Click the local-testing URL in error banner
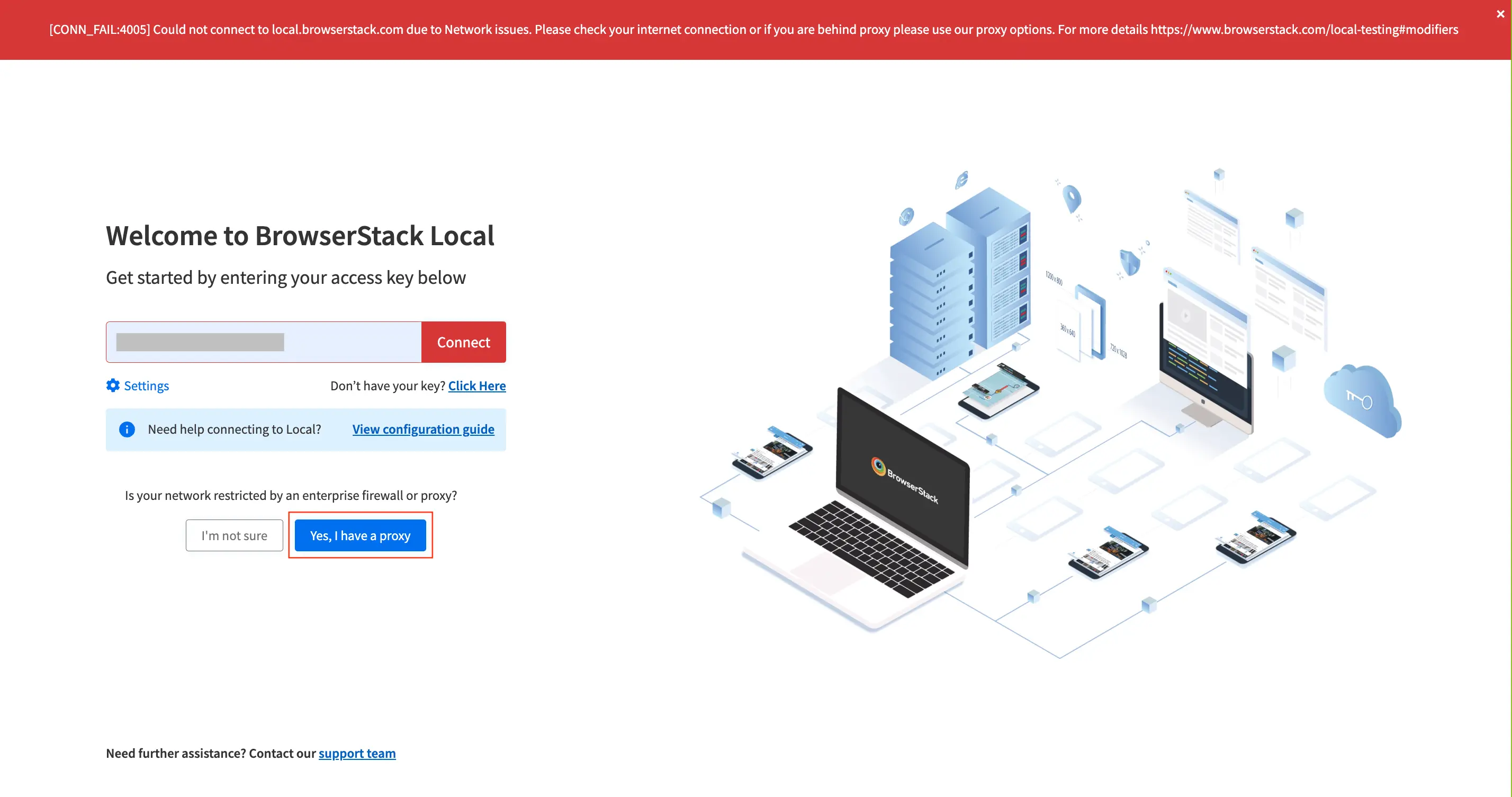1512x797 pixels. (1303, 29)
